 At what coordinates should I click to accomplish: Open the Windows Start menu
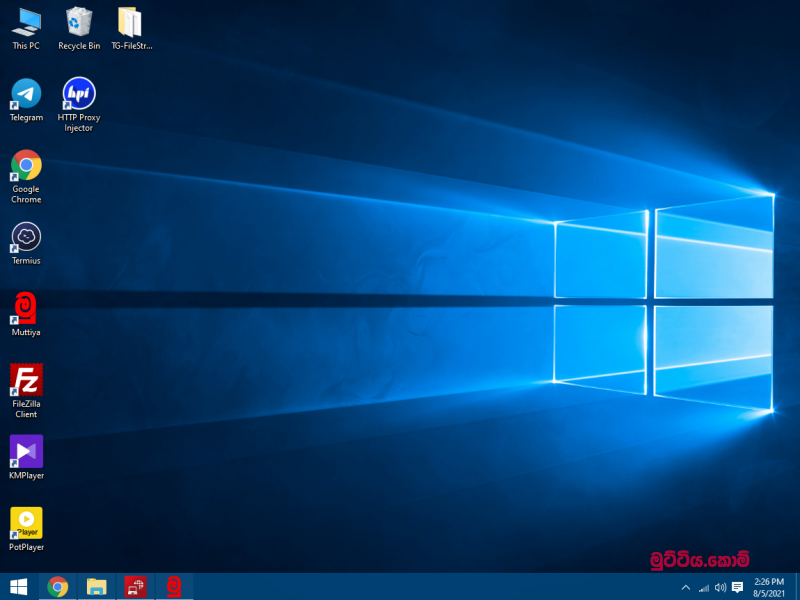pyautogui.click(x=18, y=587)
